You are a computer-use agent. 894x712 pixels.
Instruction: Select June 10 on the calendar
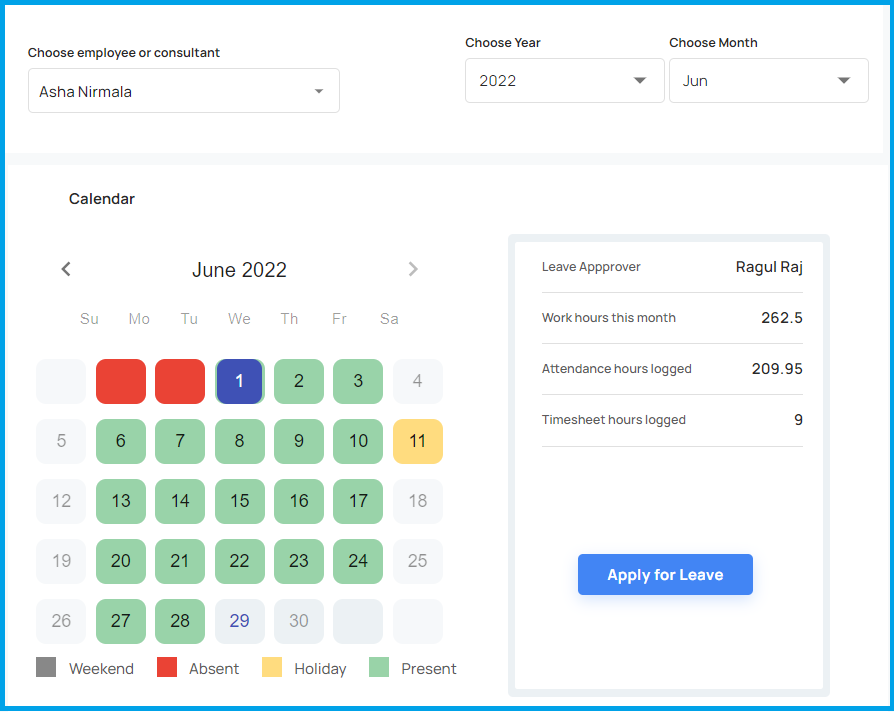(x=358, y=441)
